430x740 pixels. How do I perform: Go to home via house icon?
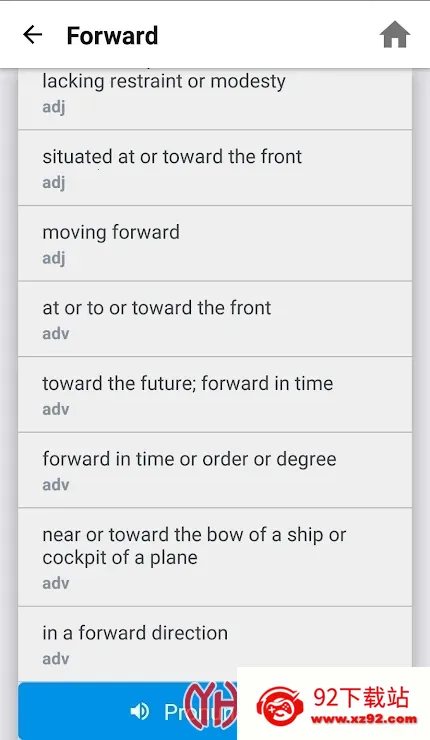395,34
